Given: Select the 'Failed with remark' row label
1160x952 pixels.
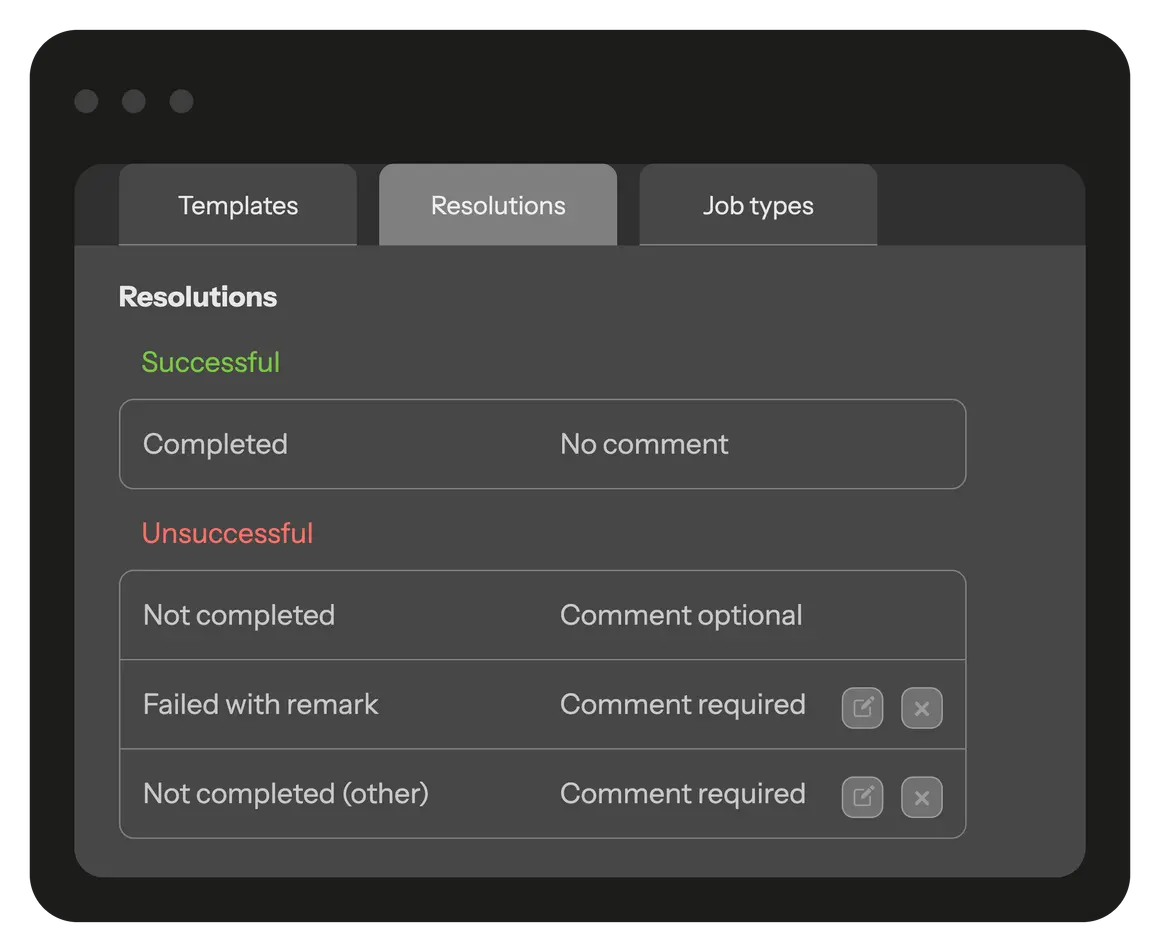Looking at the screenshot, I should pos(261,704).
